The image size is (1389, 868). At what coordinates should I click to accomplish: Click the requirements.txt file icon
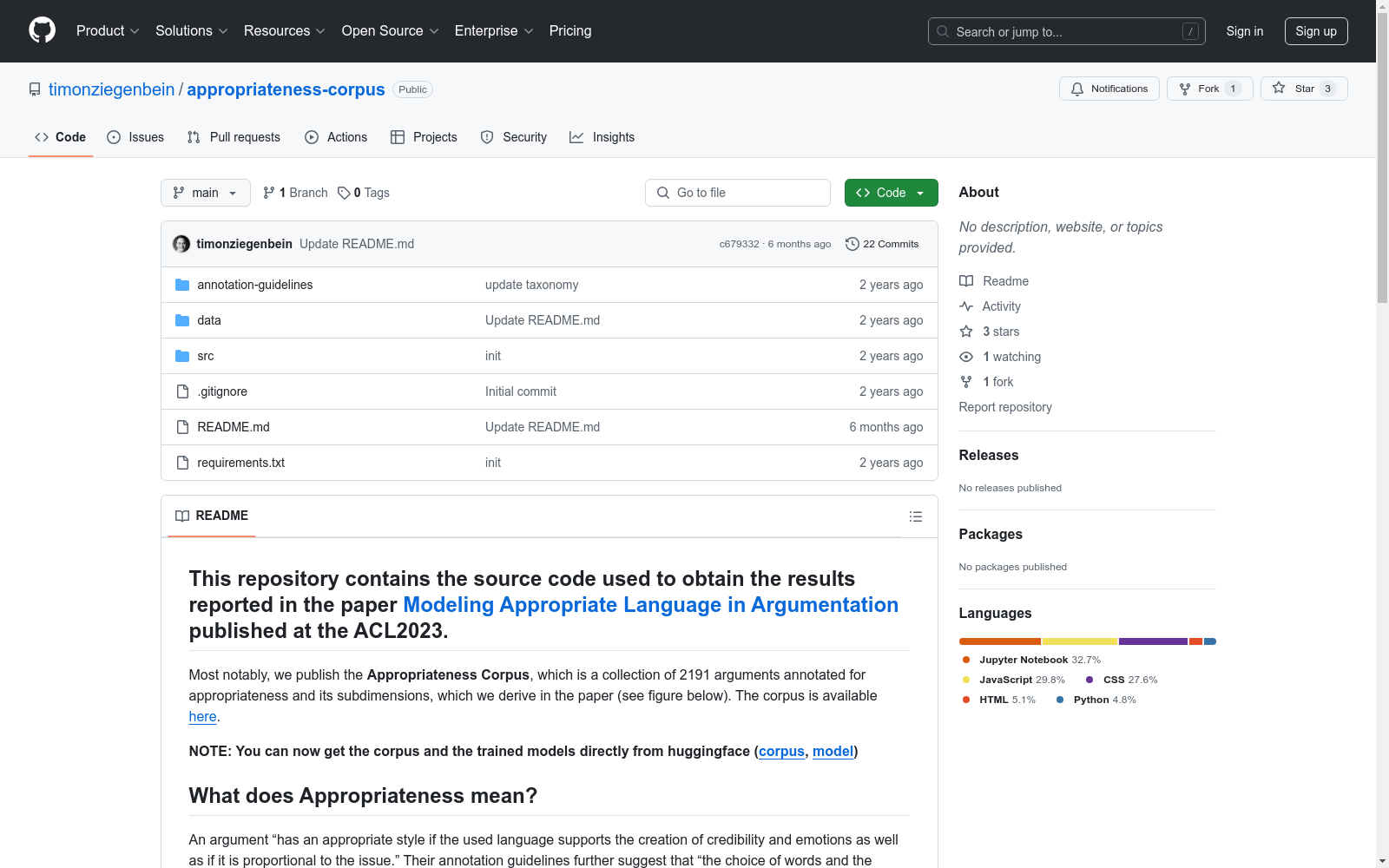[182, 463]
